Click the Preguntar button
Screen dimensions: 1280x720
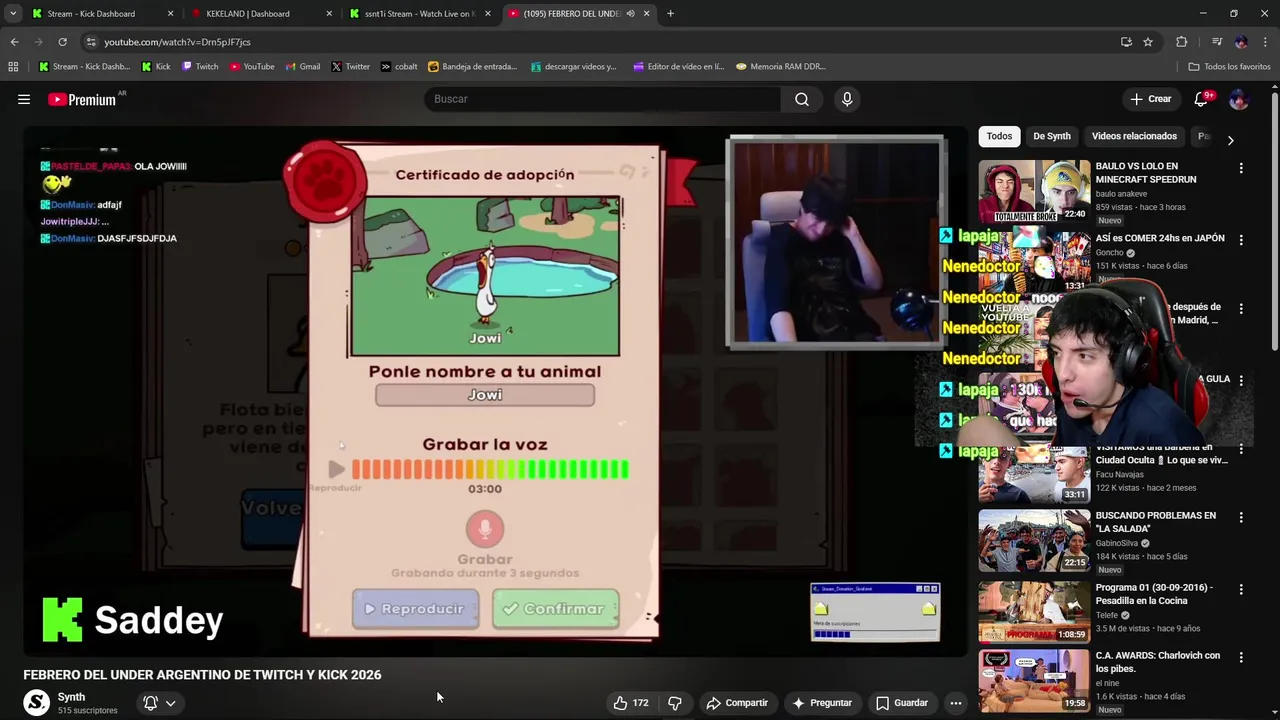(822, 703)
